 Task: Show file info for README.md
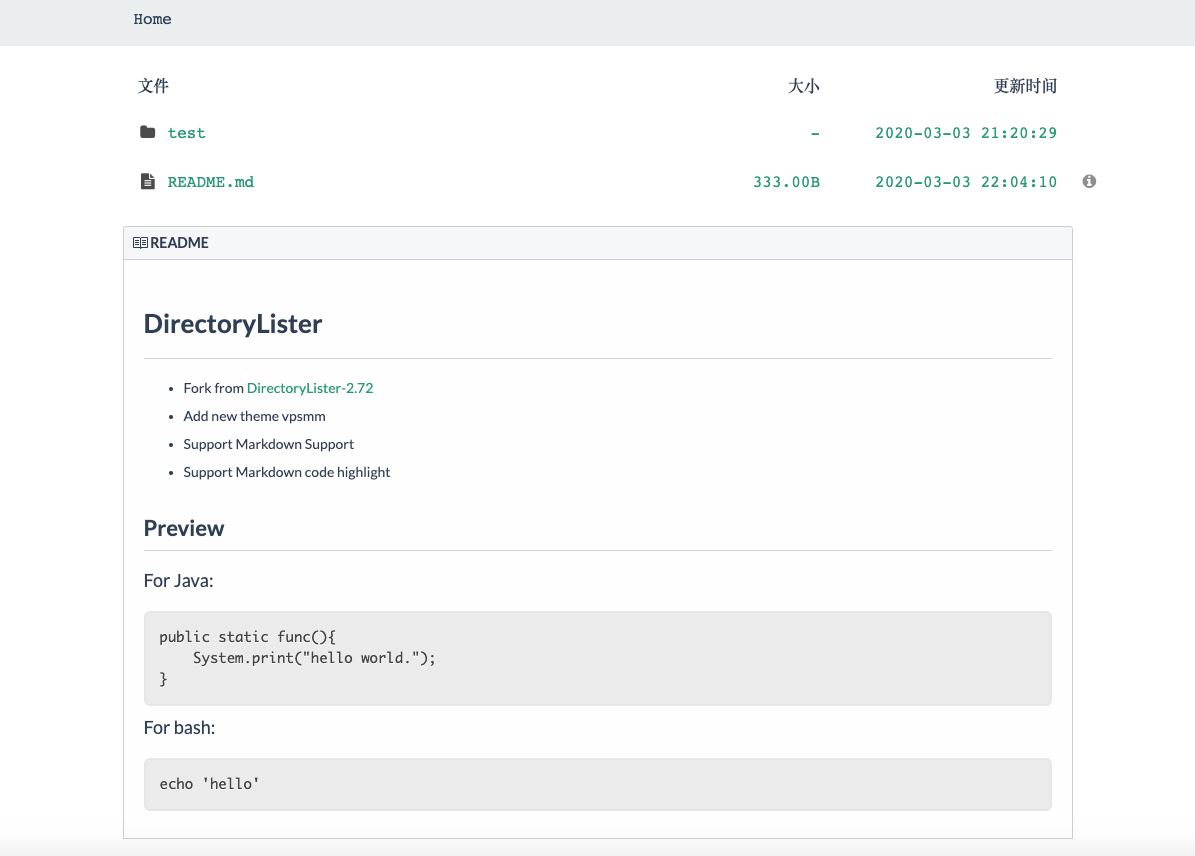click(1089, 181)
